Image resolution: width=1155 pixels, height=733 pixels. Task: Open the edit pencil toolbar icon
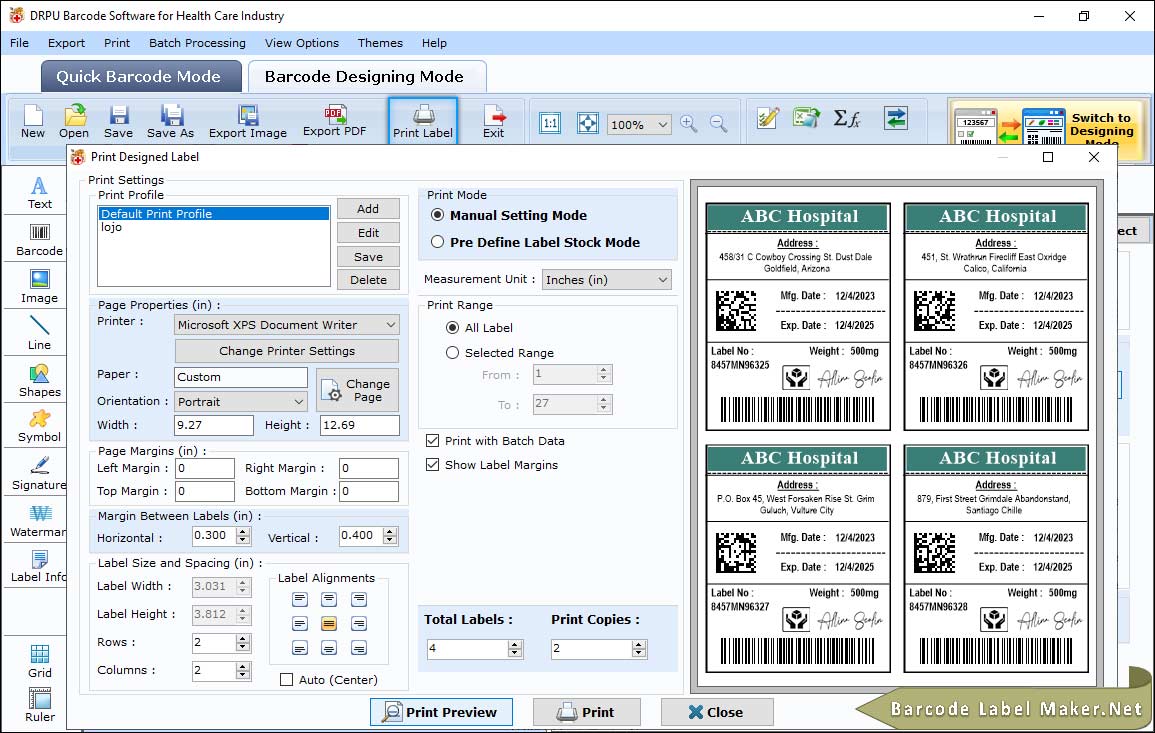click(x=768, y=118)
